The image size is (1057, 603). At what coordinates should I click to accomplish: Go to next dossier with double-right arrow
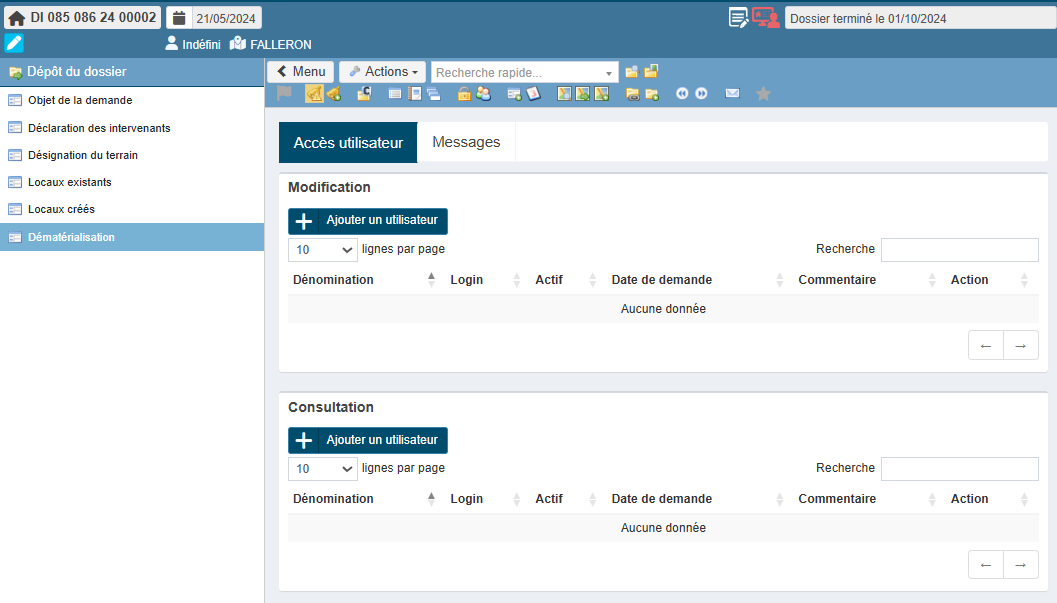701,93
